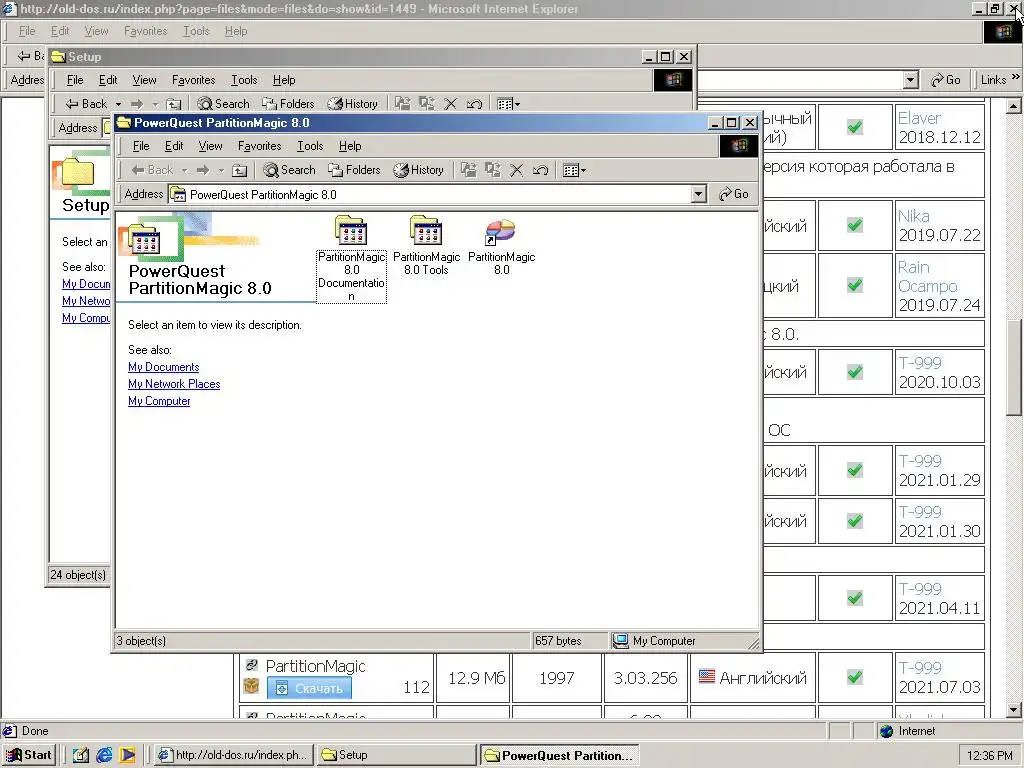The width and height of the screenshot is (1024, 768).
Task: Open Tools menu in PartitionMagic window
Action: tap(310, 146)
